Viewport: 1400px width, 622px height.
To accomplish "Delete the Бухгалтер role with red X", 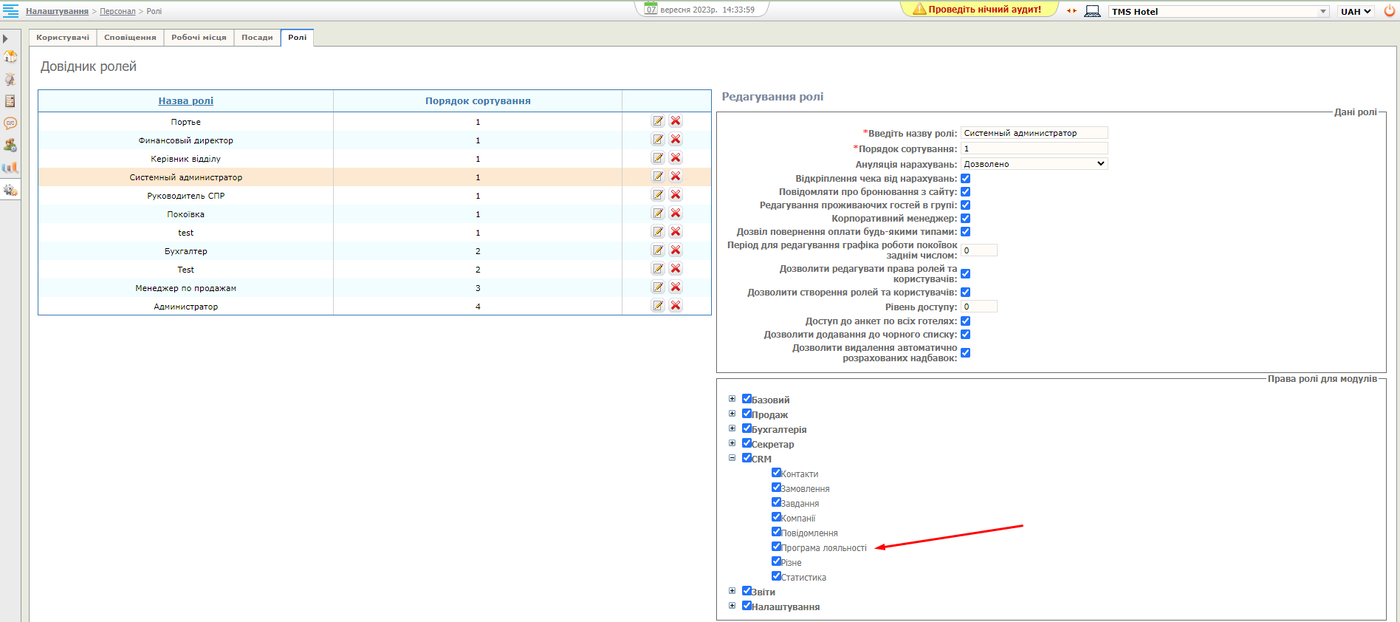I will pos(676,251).
